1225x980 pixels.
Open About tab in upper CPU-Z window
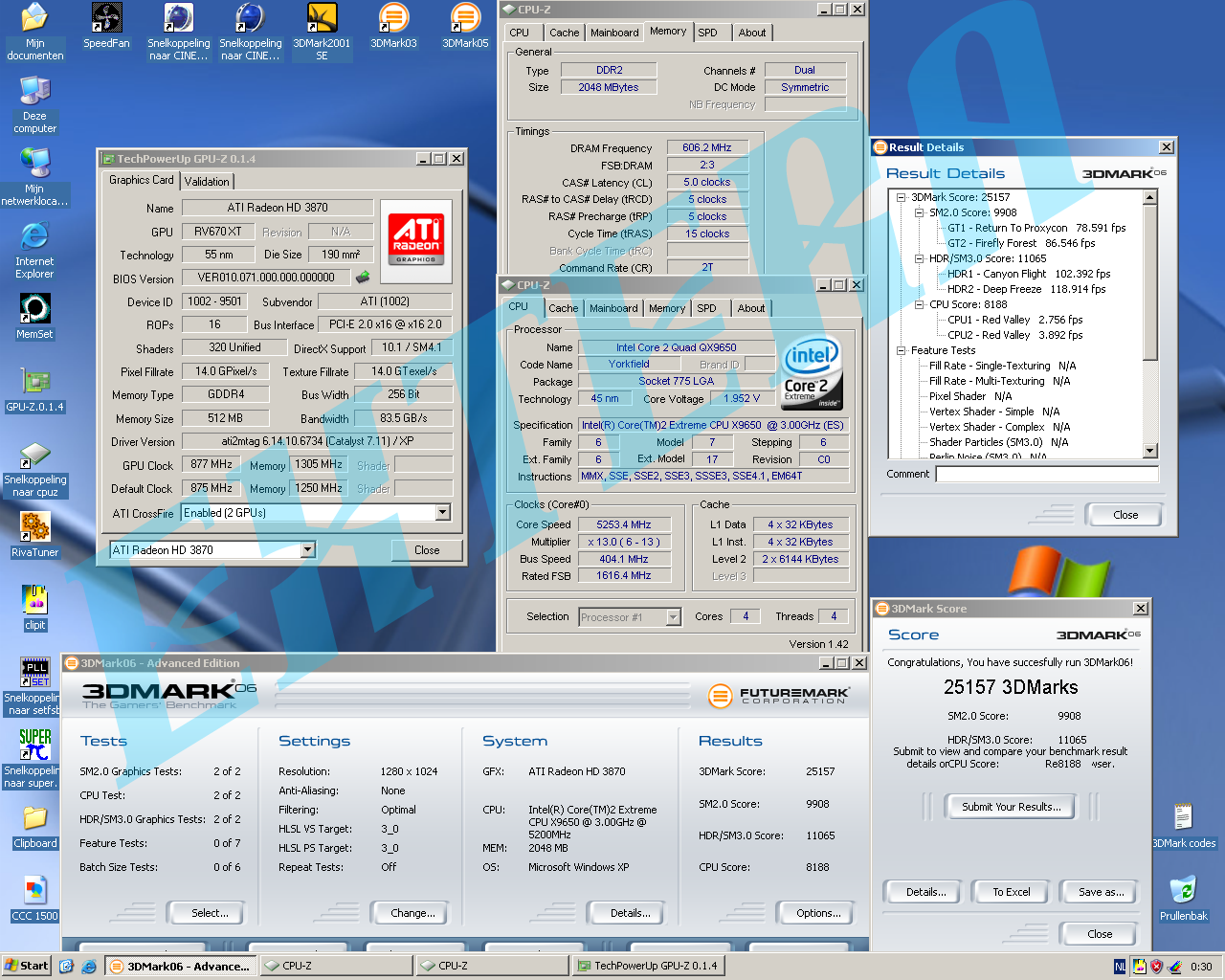[x=752, y=33]
